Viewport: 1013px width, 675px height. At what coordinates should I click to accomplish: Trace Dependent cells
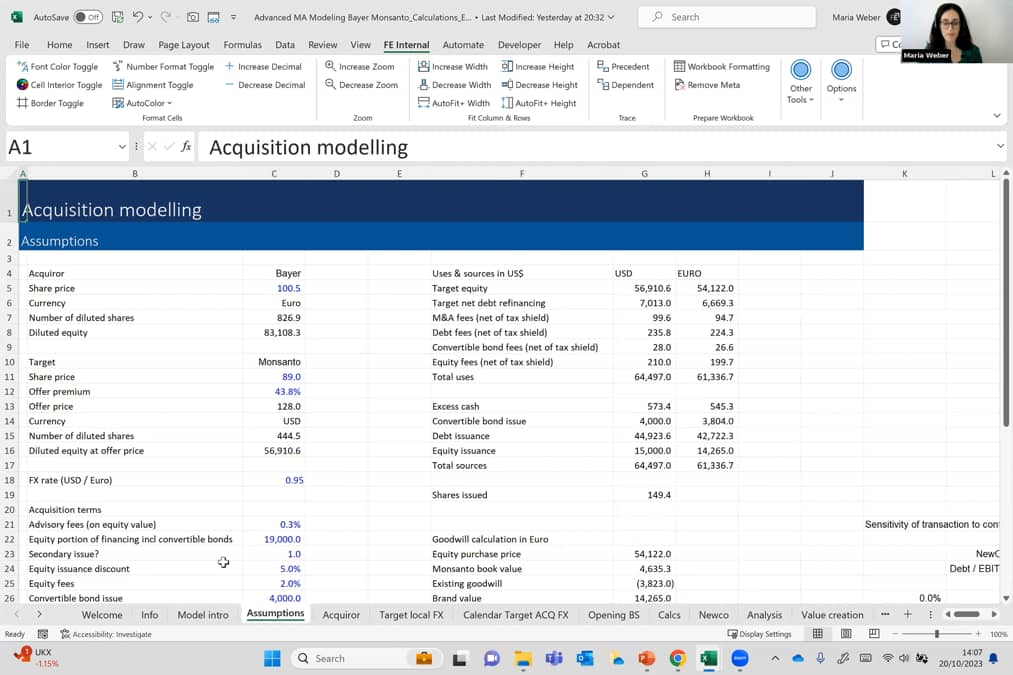click(625, 85)
